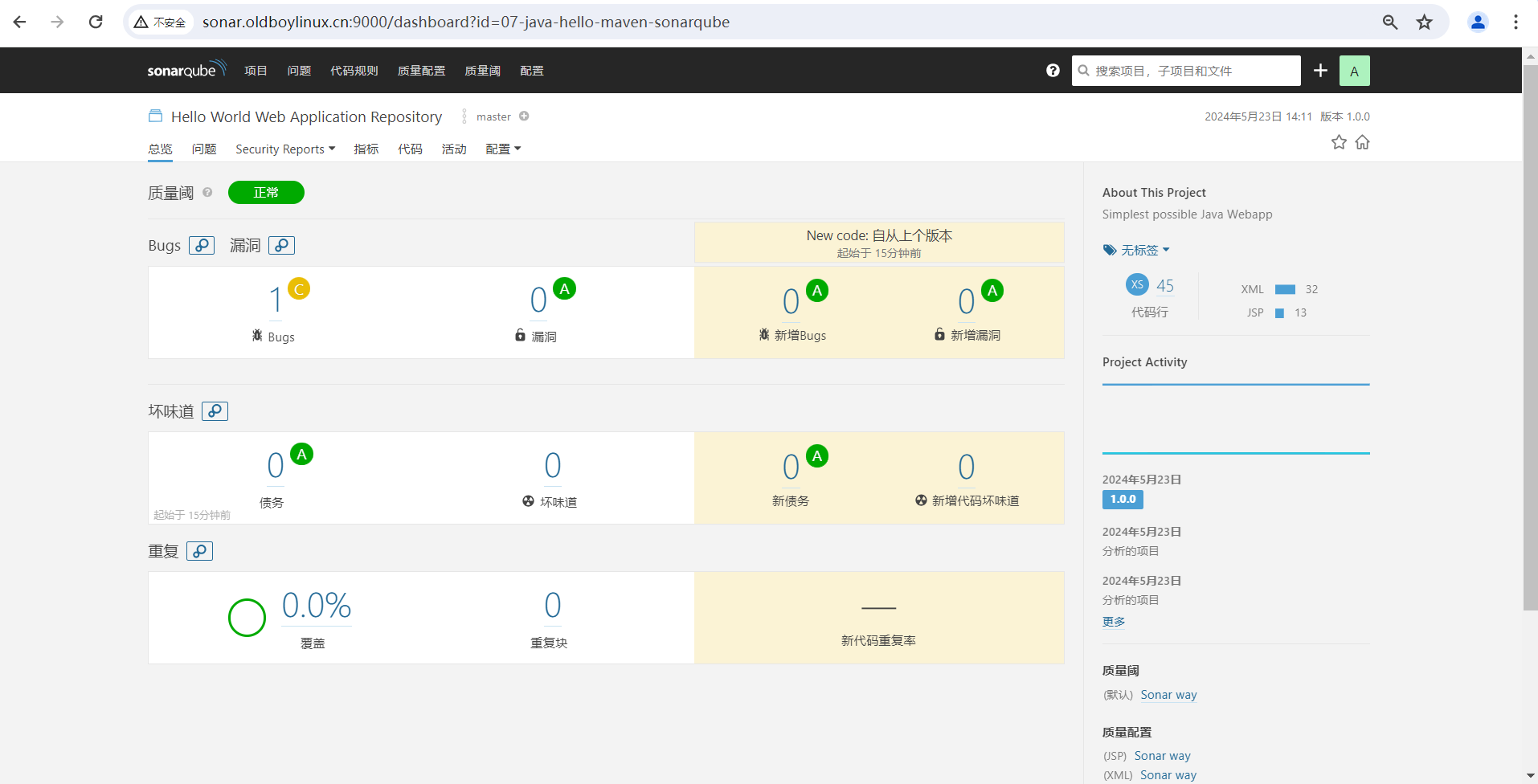Viewport: 1538px width, 784px height.
Task: Click the SonarQube logo
Action: [x=186, y=70]
